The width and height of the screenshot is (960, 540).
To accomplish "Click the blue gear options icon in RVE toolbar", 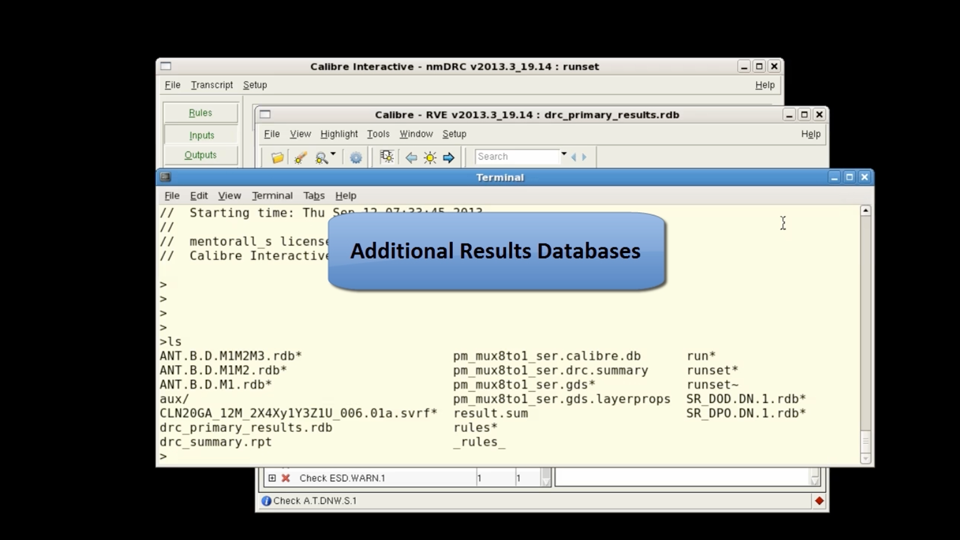I will coord(356,157).
